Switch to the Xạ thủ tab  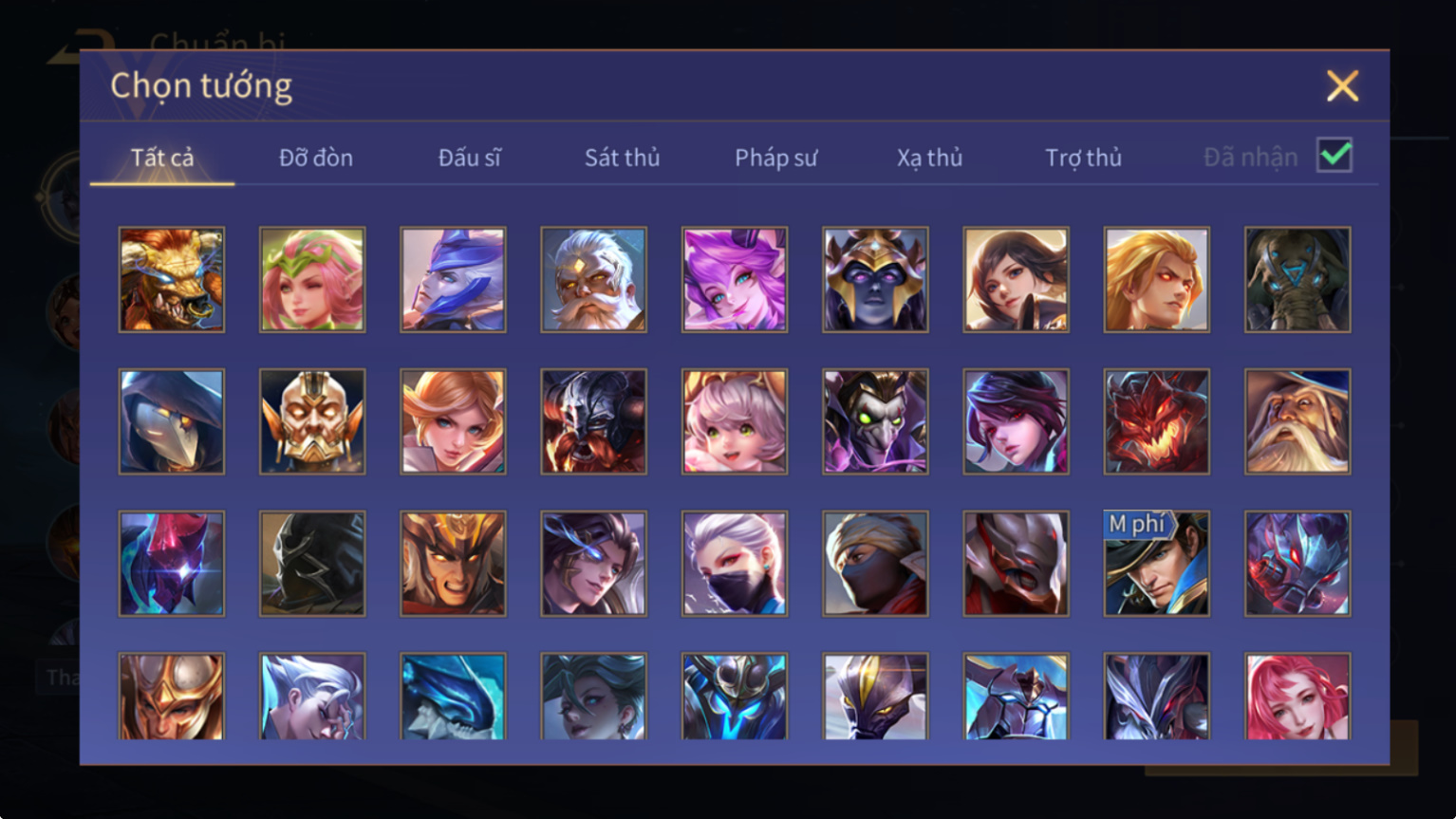[x=929, y=158]
